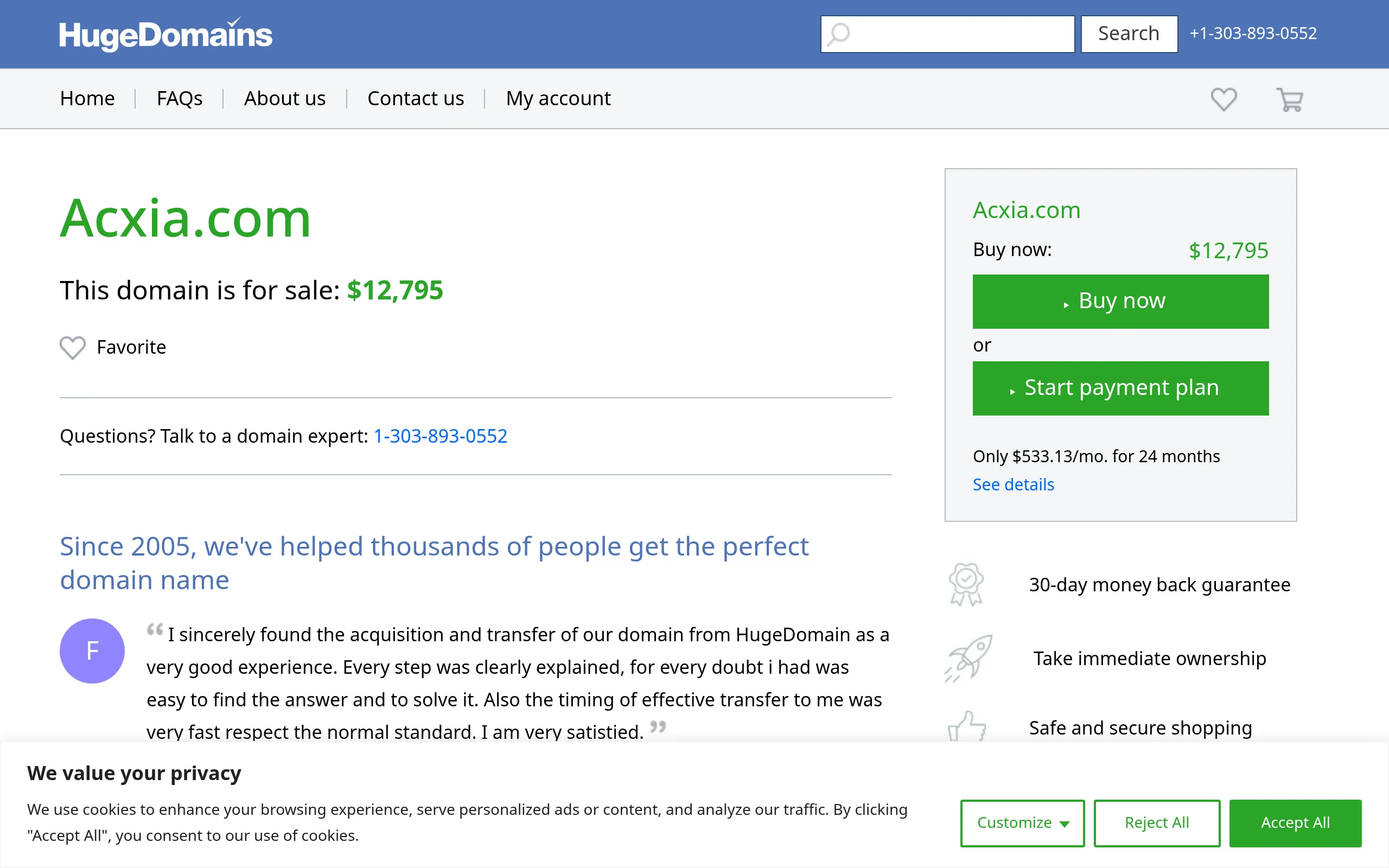Viewport: 1389px width, 868px height.
Task: Accept all cookies
Action: click(x=1295, y=822)
